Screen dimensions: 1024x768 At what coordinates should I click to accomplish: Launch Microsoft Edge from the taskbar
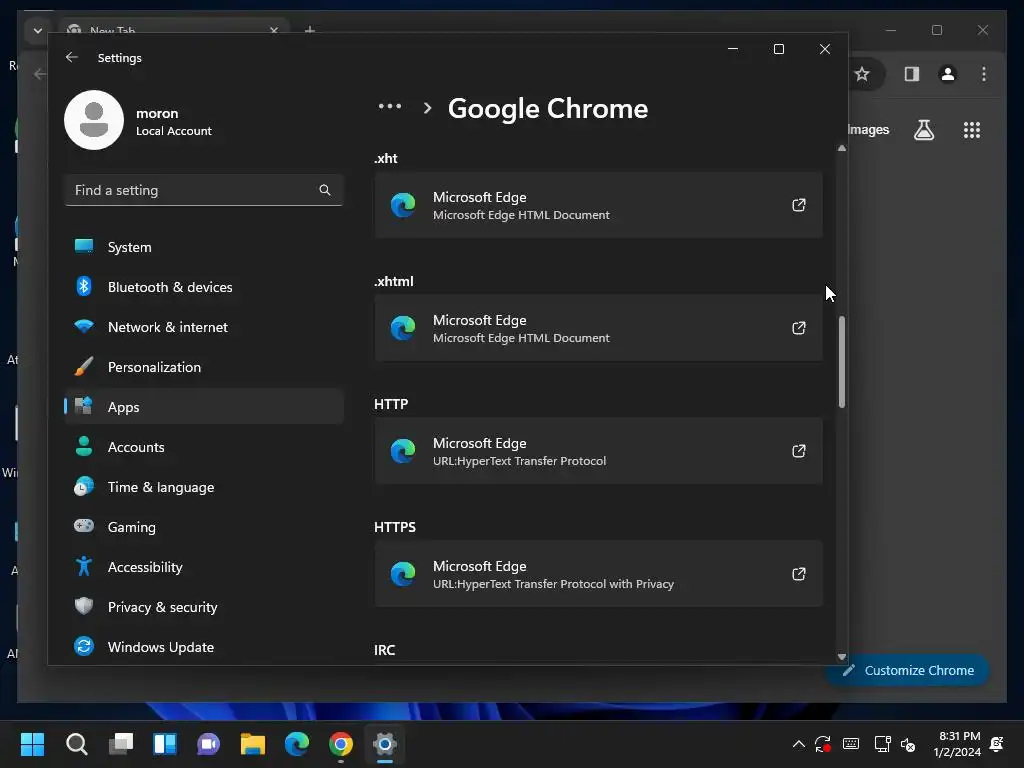pyautogui.click(x=296, y=744)
